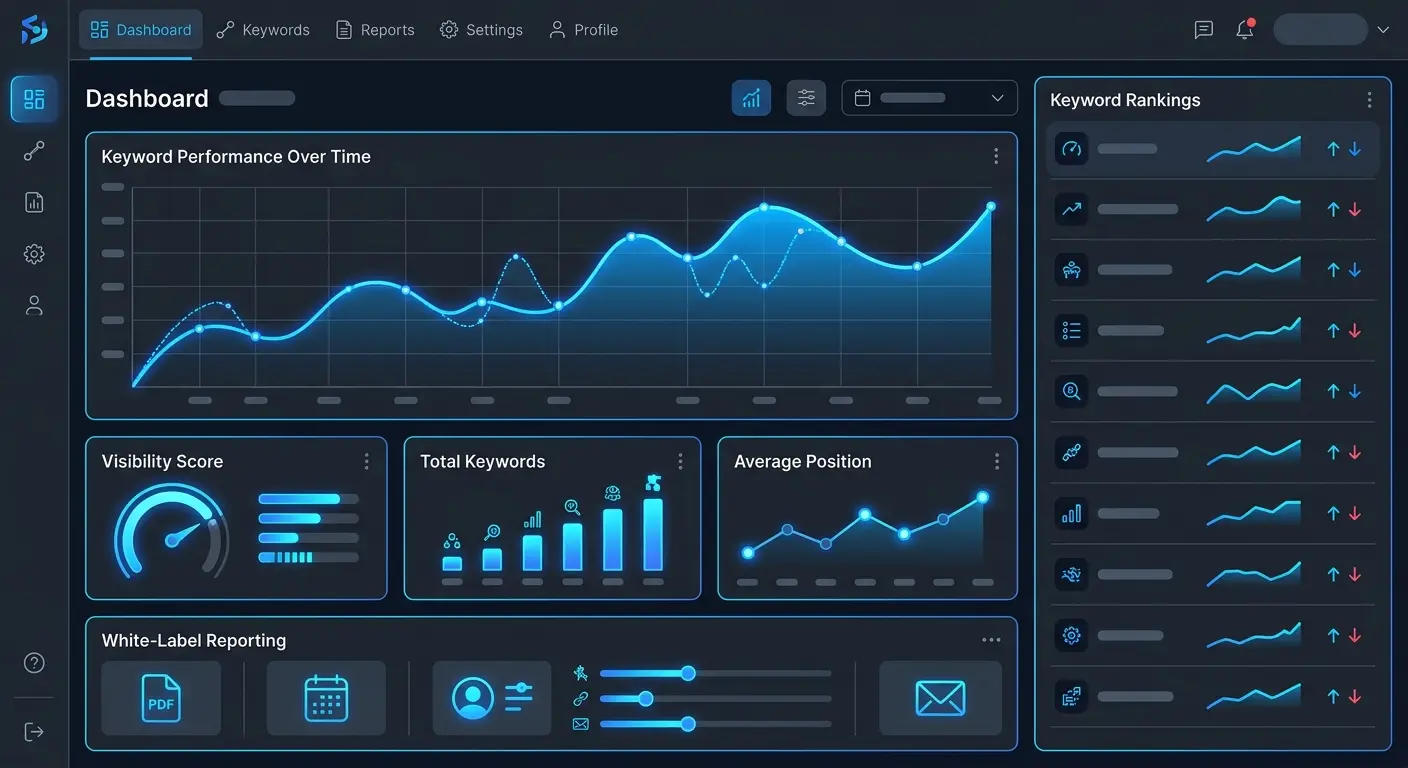Click the slider beside the small envelope icon
Image resolution: width=1408 pixels, height=768 pixels.
pos(715,723)
